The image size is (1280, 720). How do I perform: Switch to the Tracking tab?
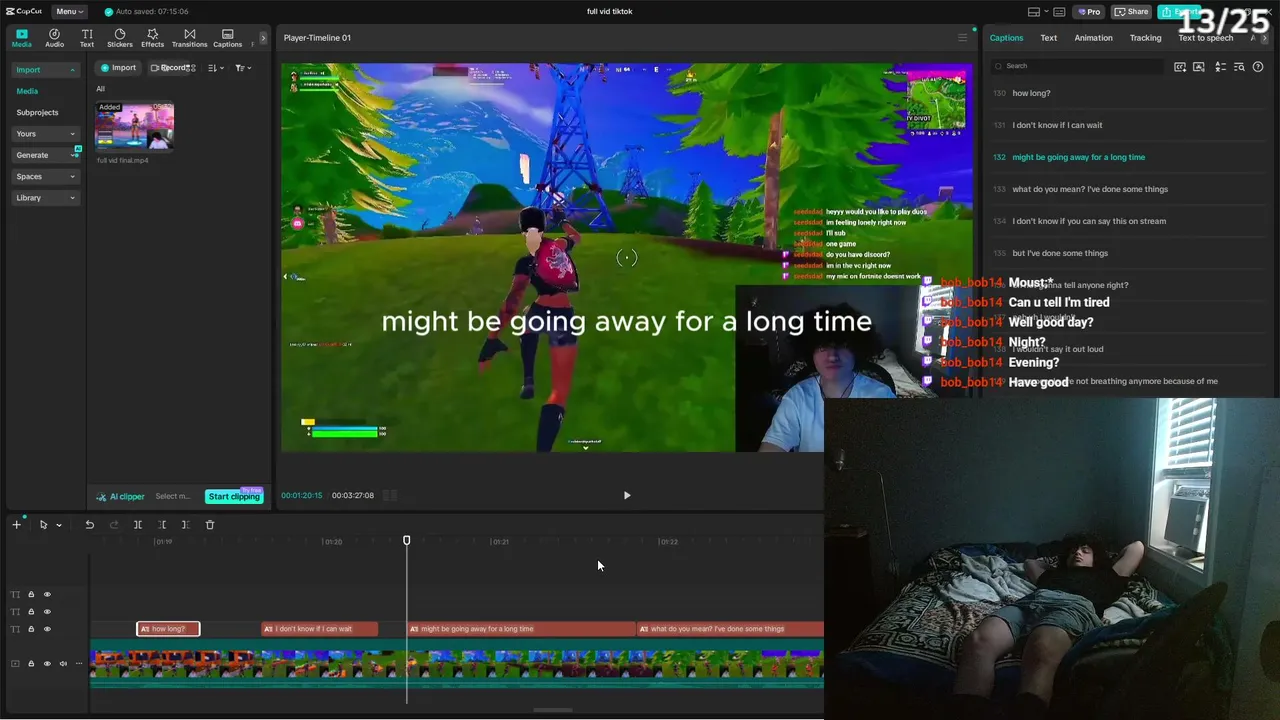tap(1145, 38)
